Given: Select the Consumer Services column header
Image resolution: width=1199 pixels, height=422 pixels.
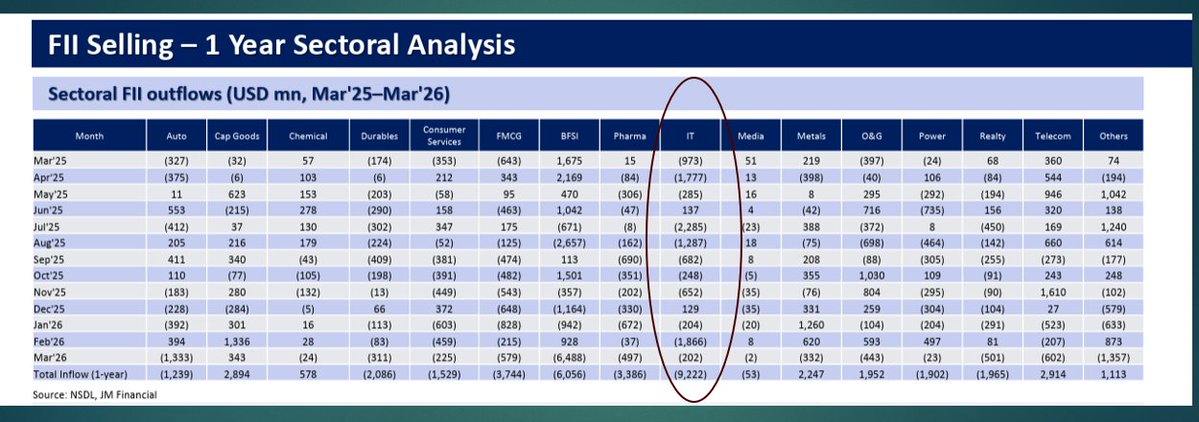Looking at the screenshot, I should (x=444, y=136).
